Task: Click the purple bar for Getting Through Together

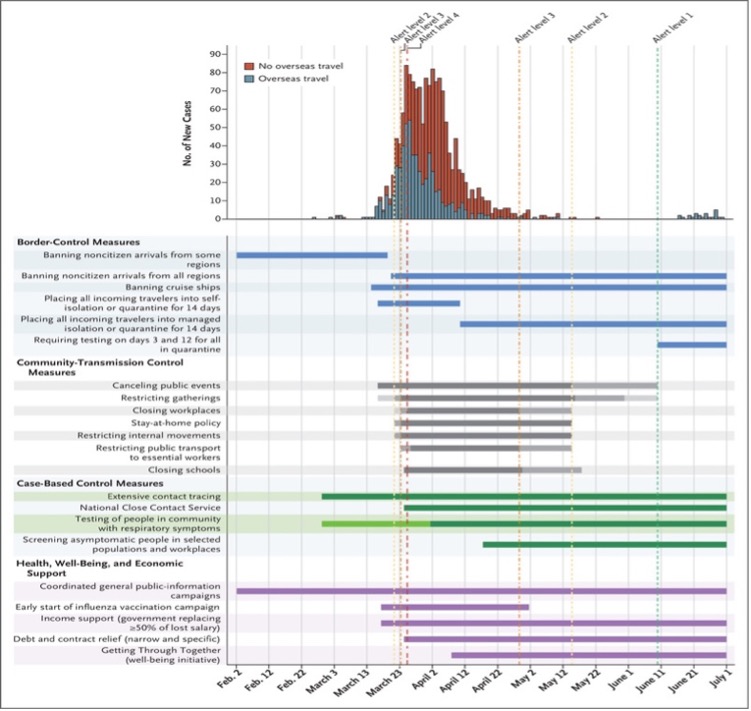Action: click(x=589, y=655)
